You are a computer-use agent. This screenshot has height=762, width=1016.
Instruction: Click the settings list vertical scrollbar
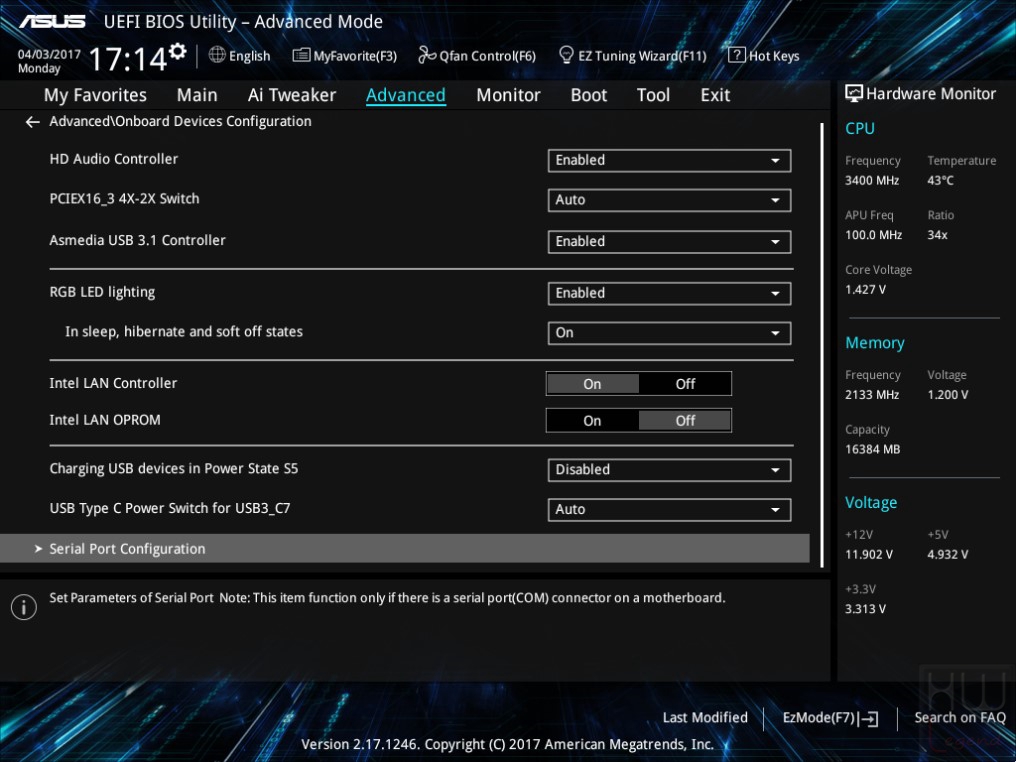point(822,345)
